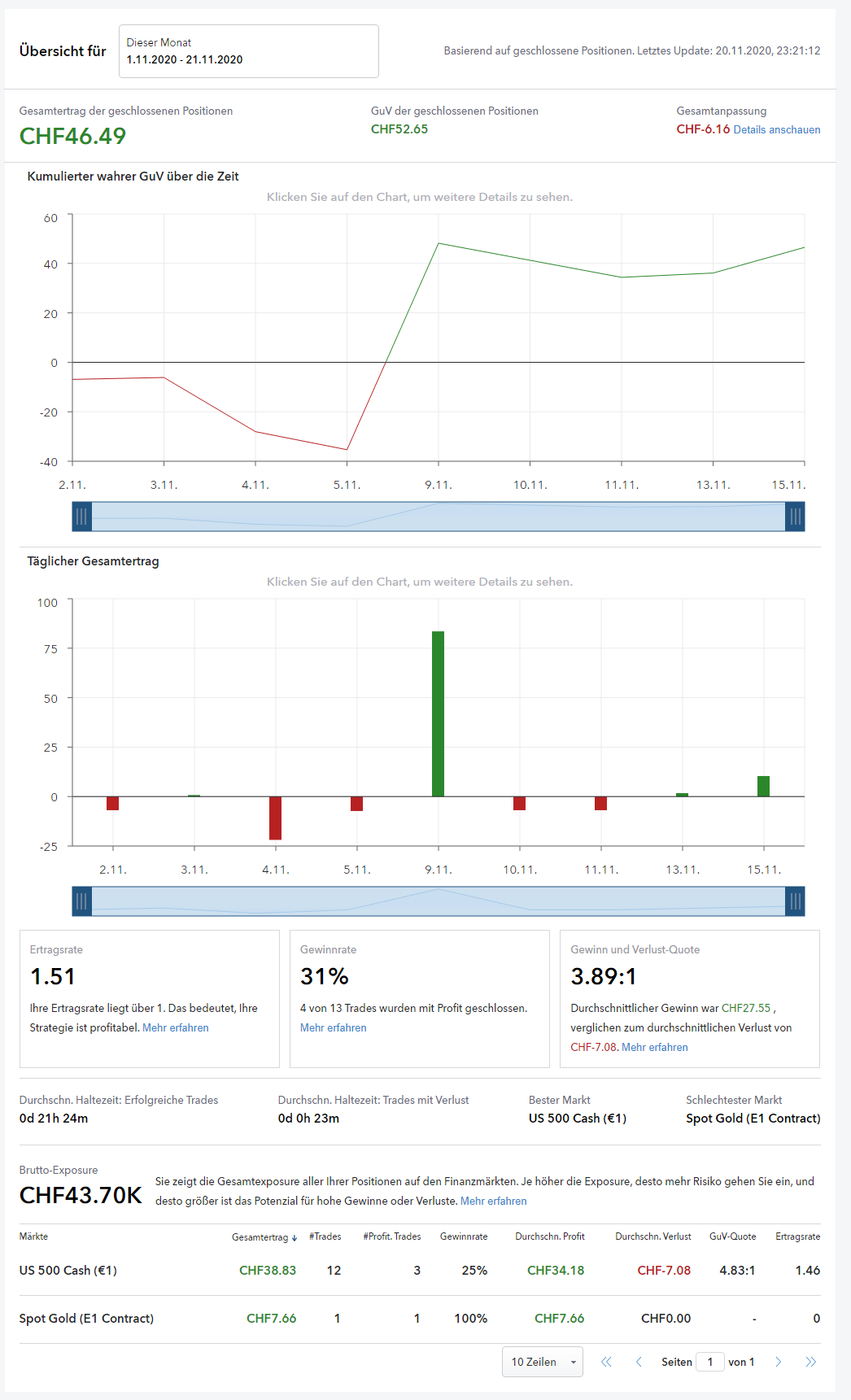
Task: Open Details anschauen link
Action: pos(776,130)
